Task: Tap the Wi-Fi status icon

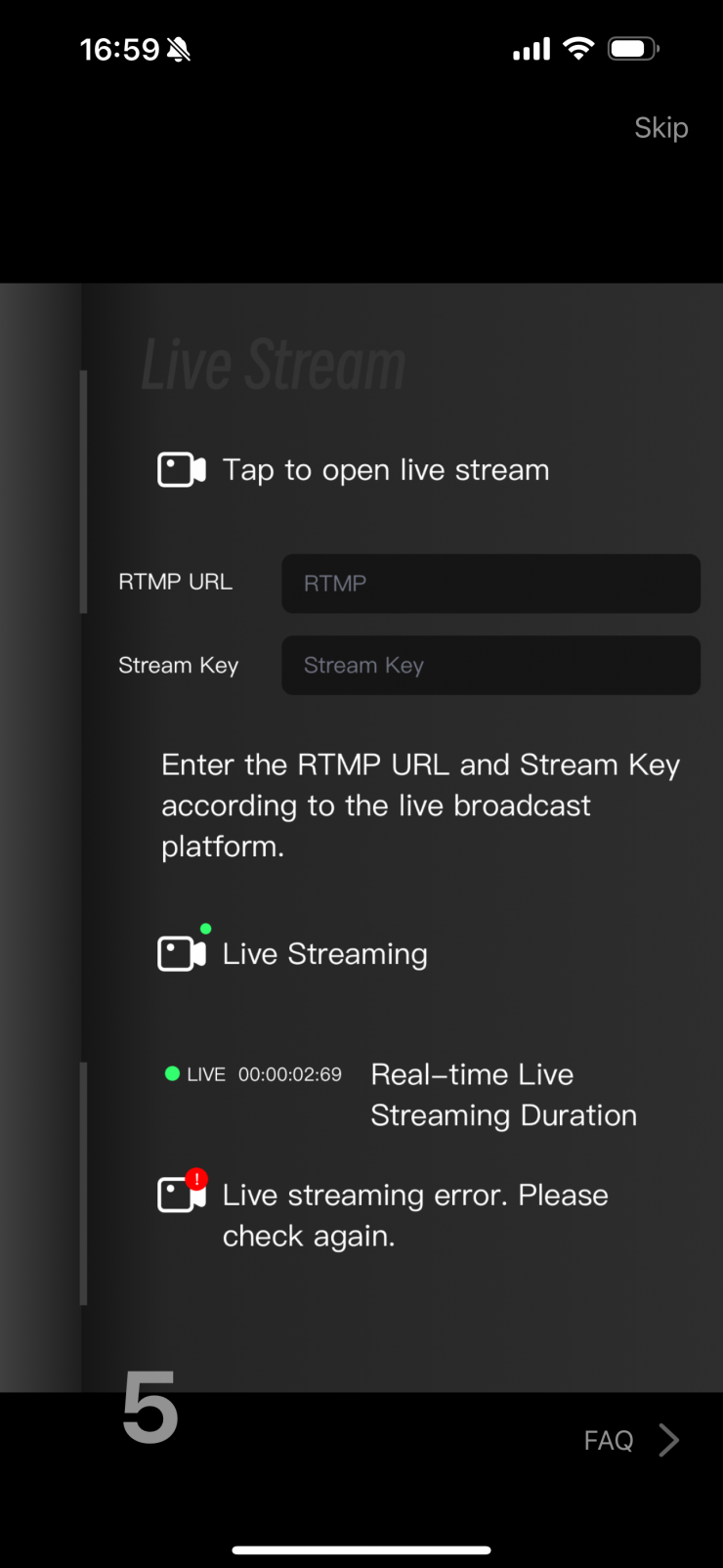Action: coord(579,49)
